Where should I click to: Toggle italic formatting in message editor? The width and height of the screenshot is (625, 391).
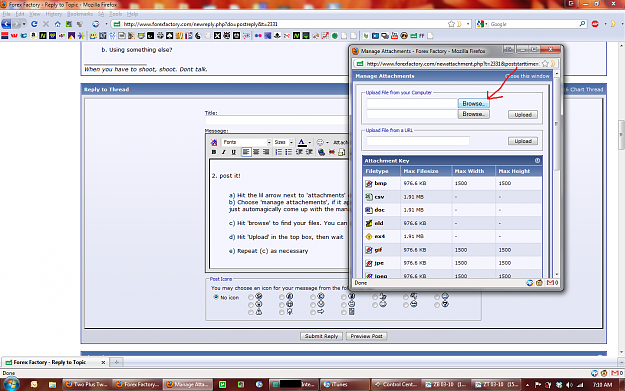(224, 152)
